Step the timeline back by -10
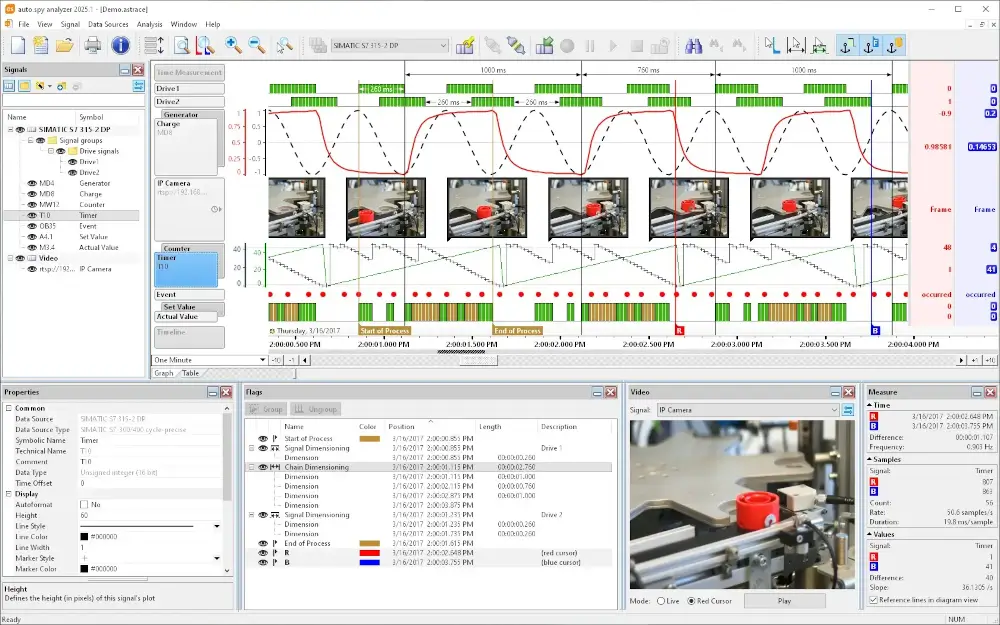The image size is (1000, 625). point(276,360)
